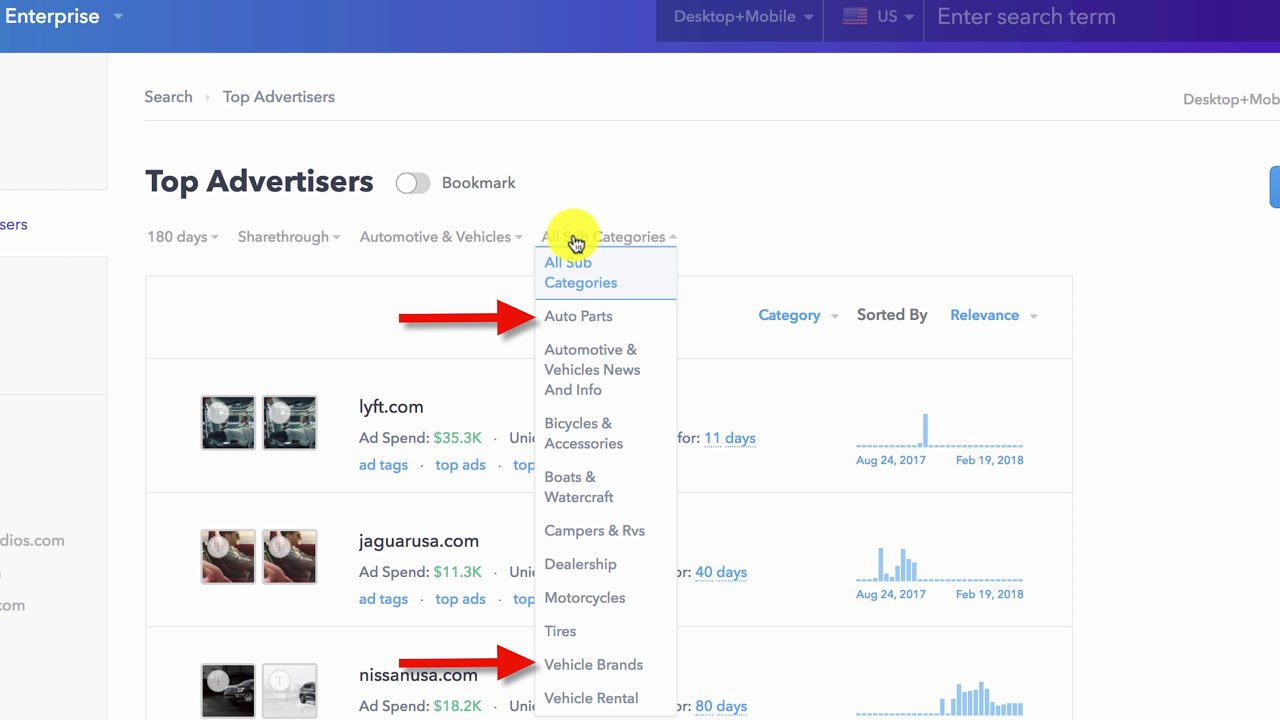This screenshot has width=1280, height=720.
Task: Open first lyft.com ad thumbnail
Action: tap(228, 422)
